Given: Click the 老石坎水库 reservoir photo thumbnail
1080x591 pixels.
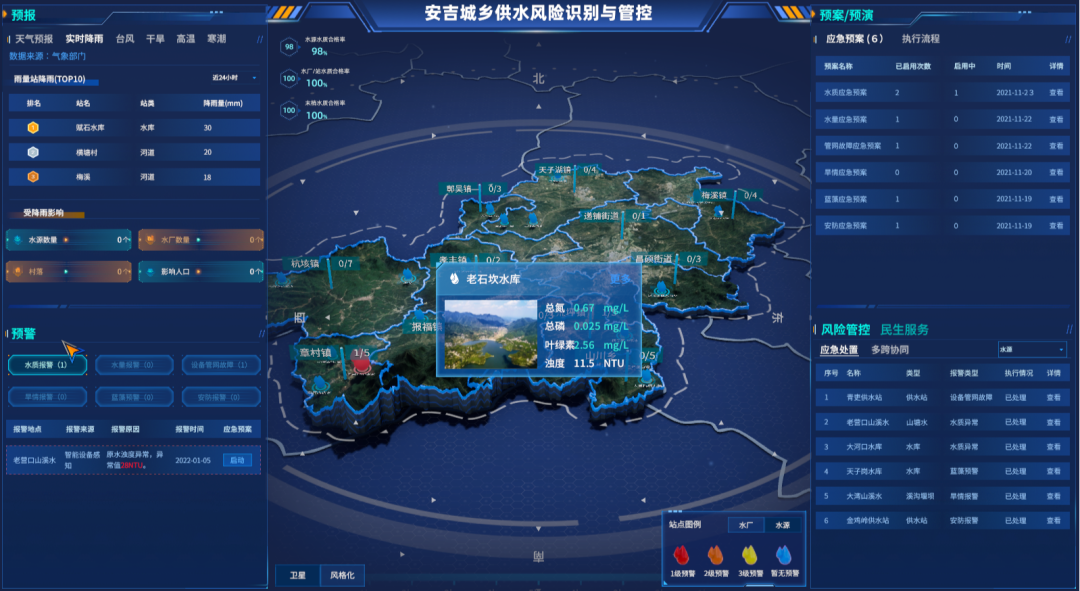Looking at the screenshot, I should point(490,334).
